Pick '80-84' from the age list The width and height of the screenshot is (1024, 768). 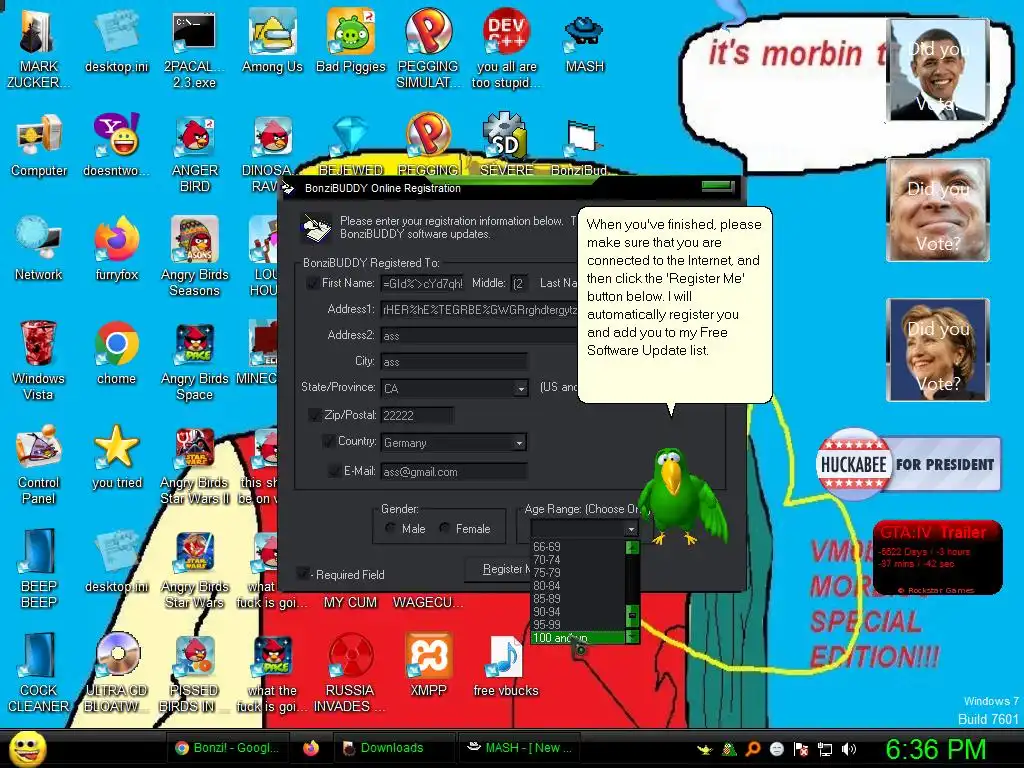[578, 586]
